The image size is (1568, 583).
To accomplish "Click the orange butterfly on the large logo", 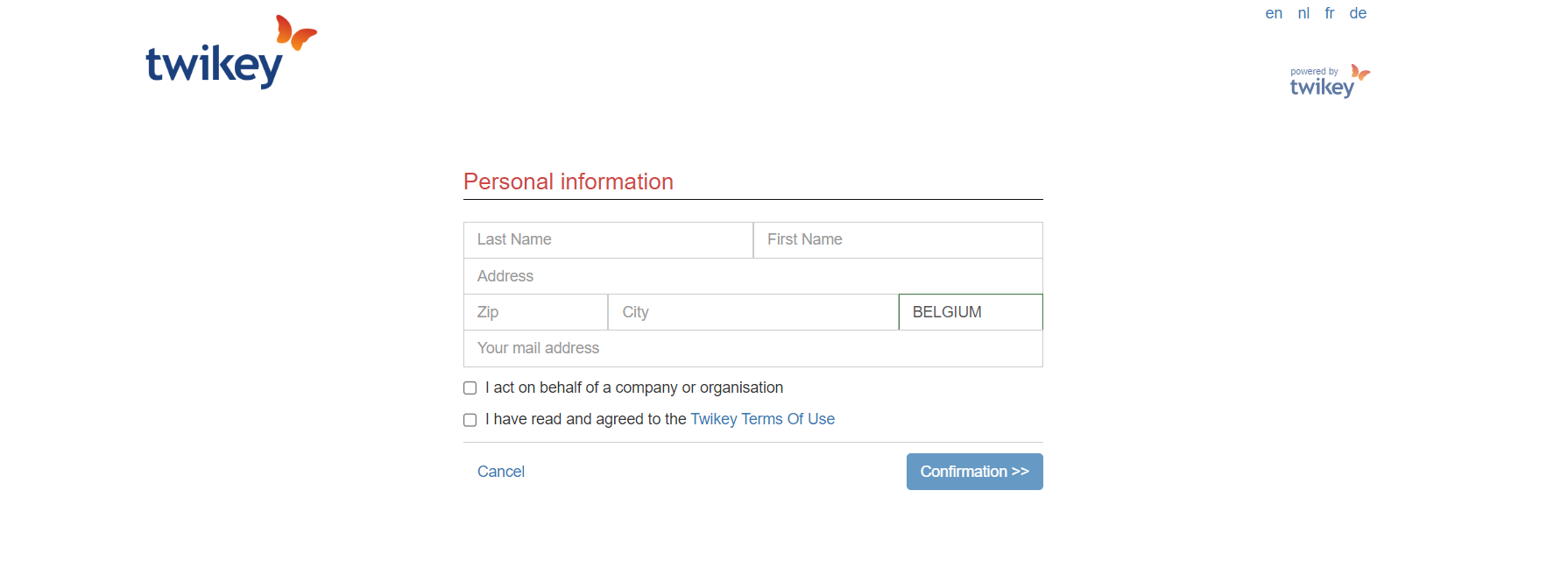I will pyautogui.click(x=295, y=32).
